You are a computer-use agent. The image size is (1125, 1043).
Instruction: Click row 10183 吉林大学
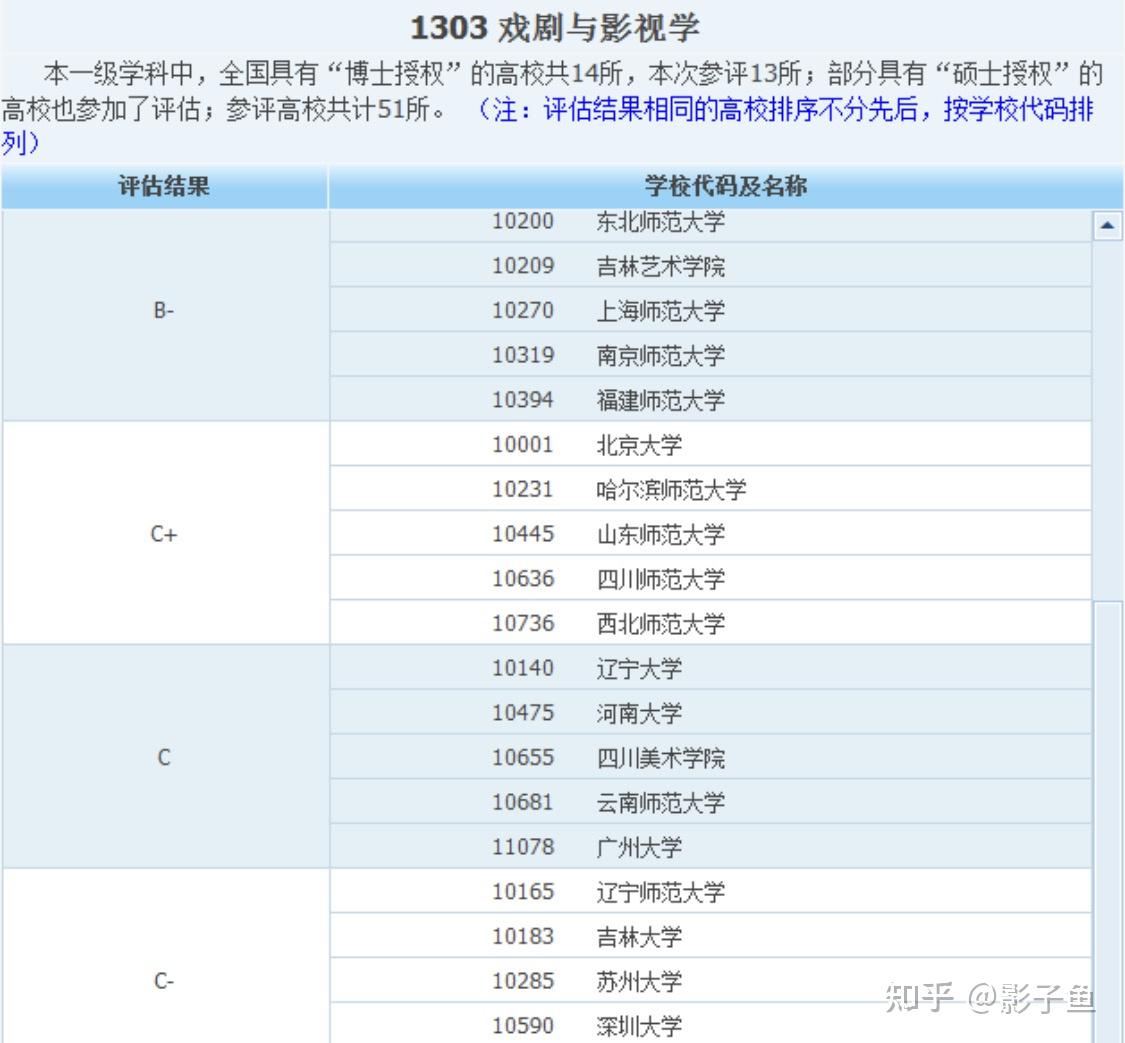pos(710,935)
